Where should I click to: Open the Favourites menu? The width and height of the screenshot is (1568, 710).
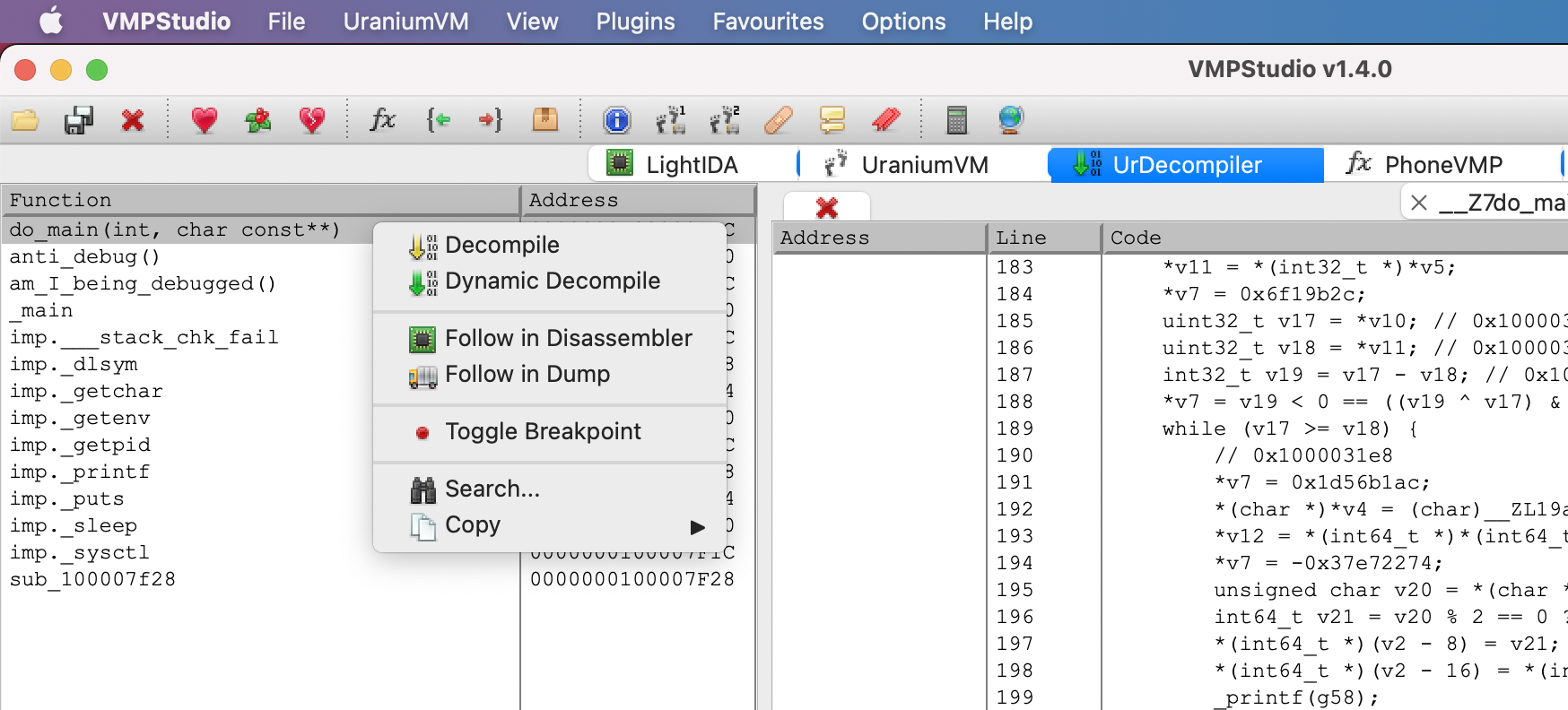768,21
